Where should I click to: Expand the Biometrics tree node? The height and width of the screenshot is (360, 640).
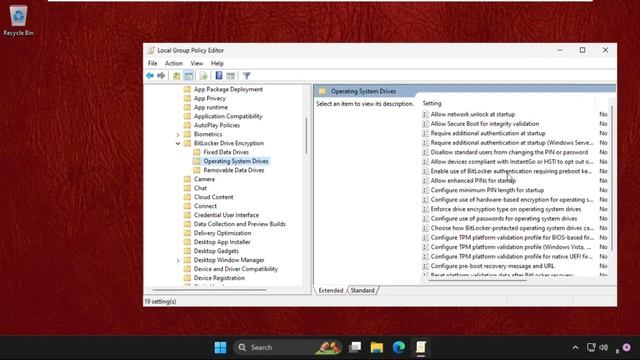pos(178,134)
